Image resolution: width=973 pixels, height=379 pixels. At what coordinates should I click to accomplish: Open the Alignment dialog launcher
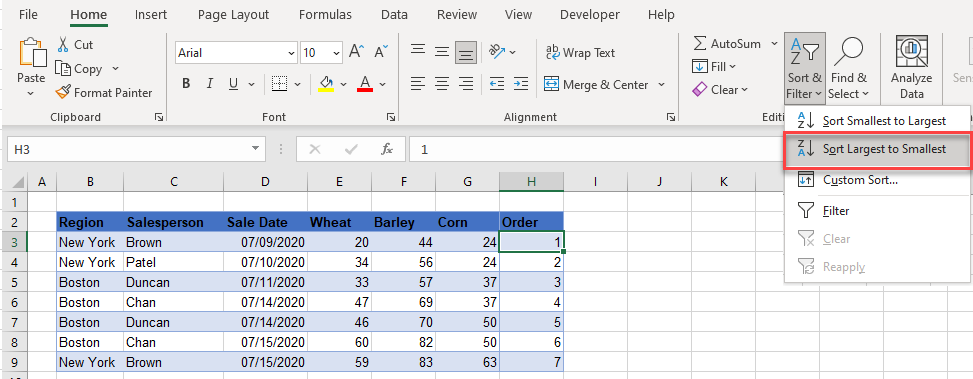671,117
